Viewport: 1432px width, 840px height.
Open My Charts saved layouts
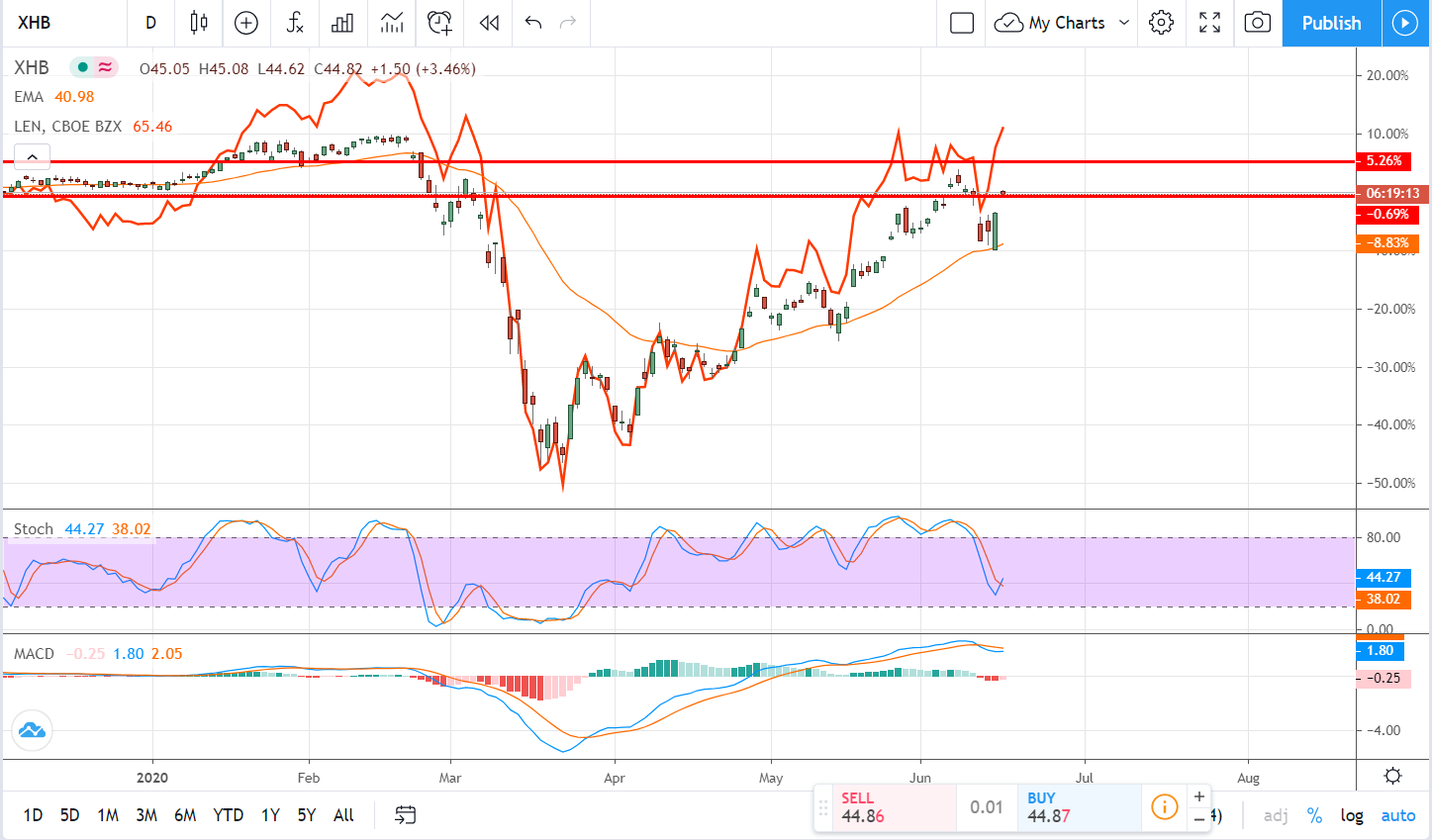click(x=1050, y=23)
